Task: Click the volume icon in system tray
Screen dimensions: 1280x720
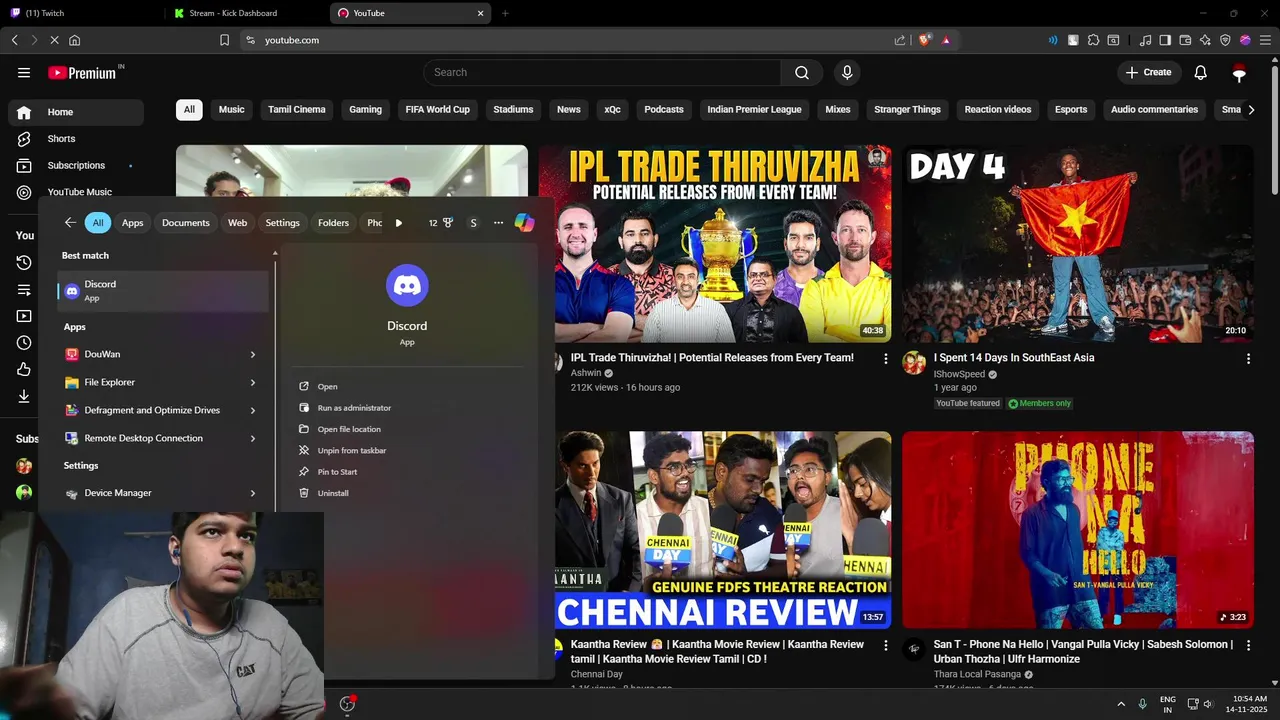Action: point(1209,704)
